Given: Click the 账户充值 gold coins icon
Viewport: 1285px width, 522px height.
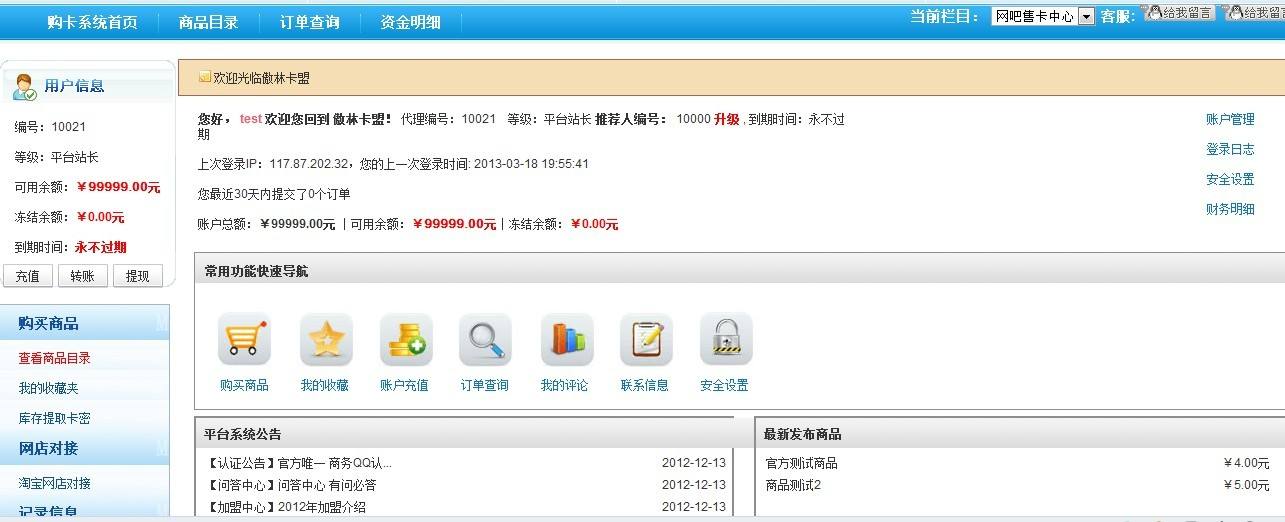Looking at the screenshot, I should coord(405,341).
